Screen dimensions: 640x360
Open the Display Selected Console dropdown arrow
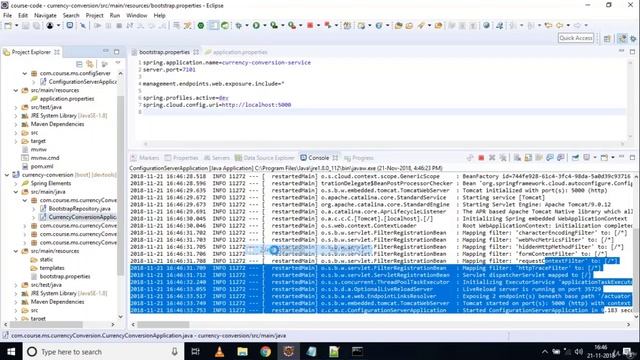pyautogui.click(x=594, y=158)
